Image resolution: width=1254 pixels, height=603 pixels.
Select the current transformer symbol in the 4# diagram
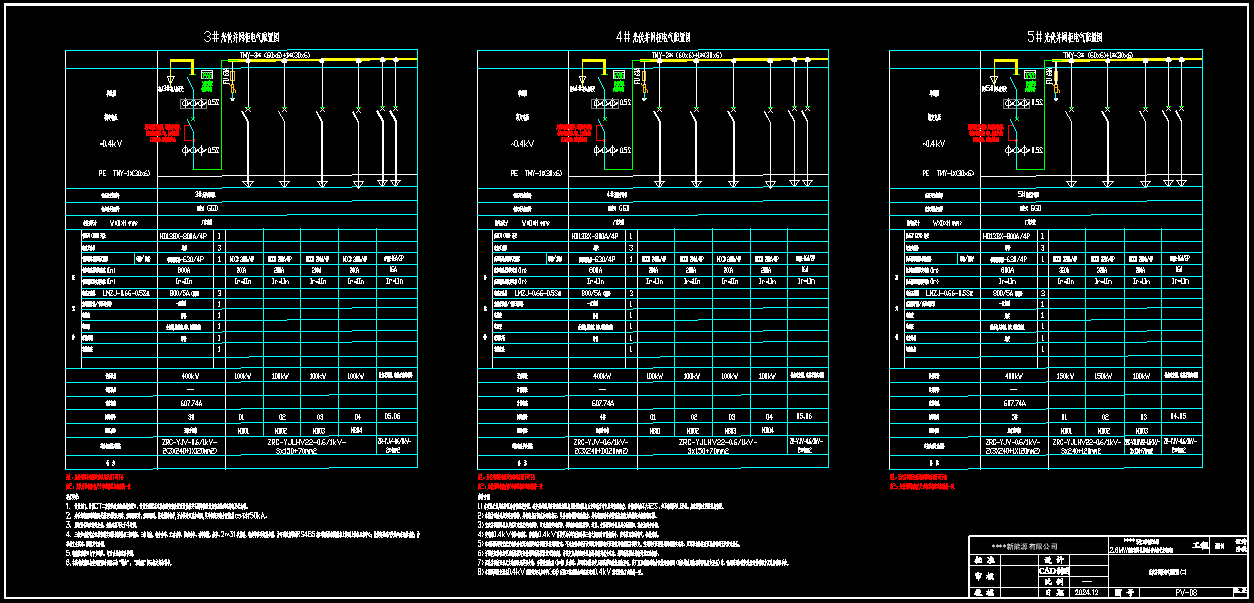point(606,103)
